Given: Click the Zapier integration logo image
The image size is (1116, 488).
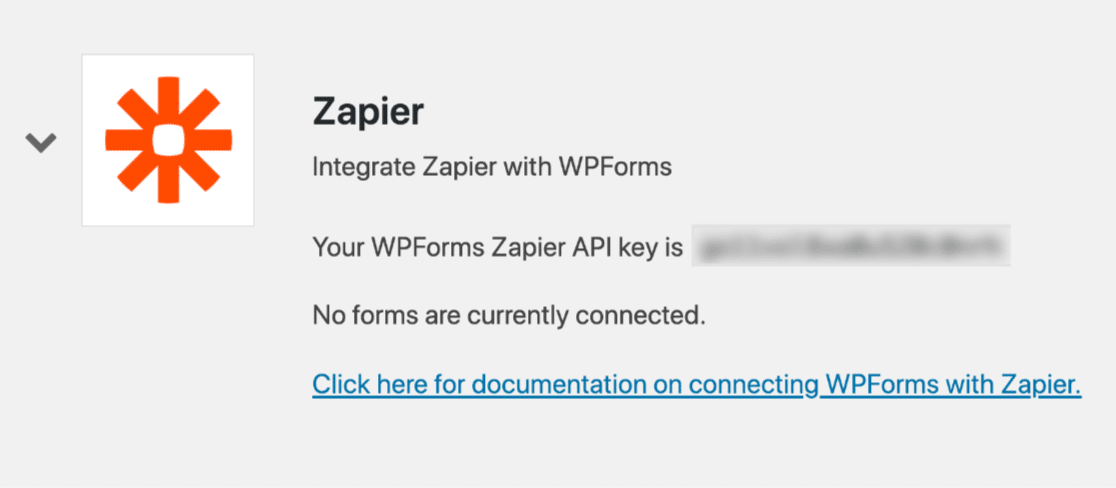Looking at the screenshot, I should (x=168, y=139).
